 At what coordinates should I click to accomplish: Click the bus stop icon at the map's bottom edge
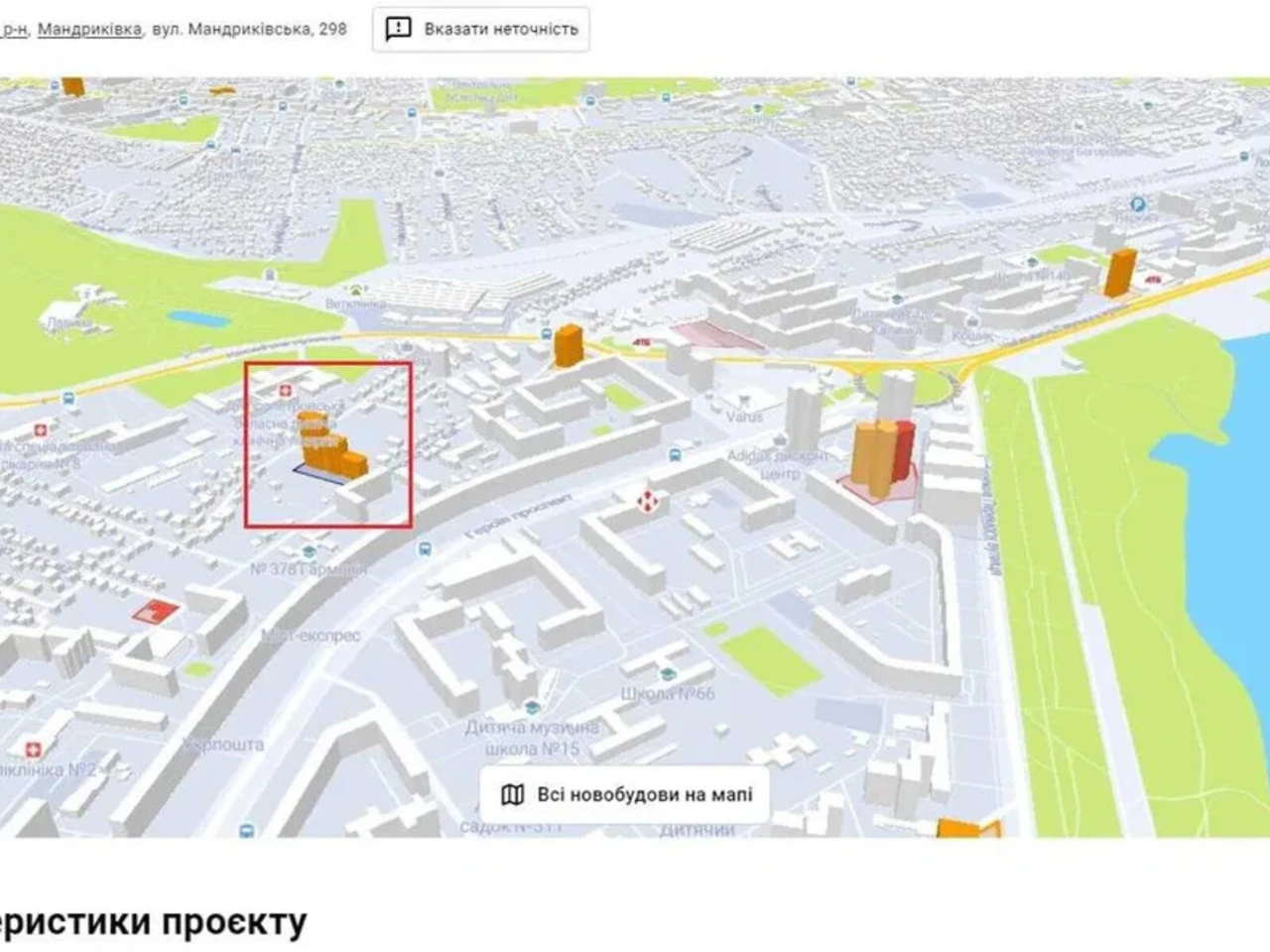(x=247, y=831)
